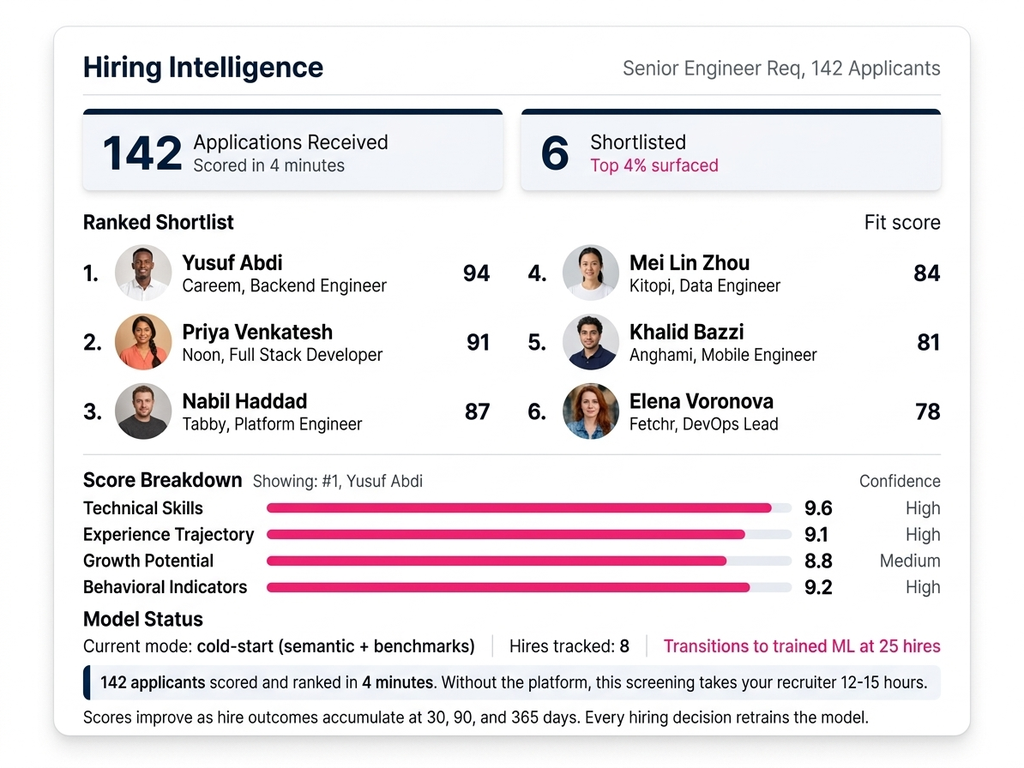Open the Applications Received card
The height and width of the screenshot is (768, 1024).
click(292, 152)
